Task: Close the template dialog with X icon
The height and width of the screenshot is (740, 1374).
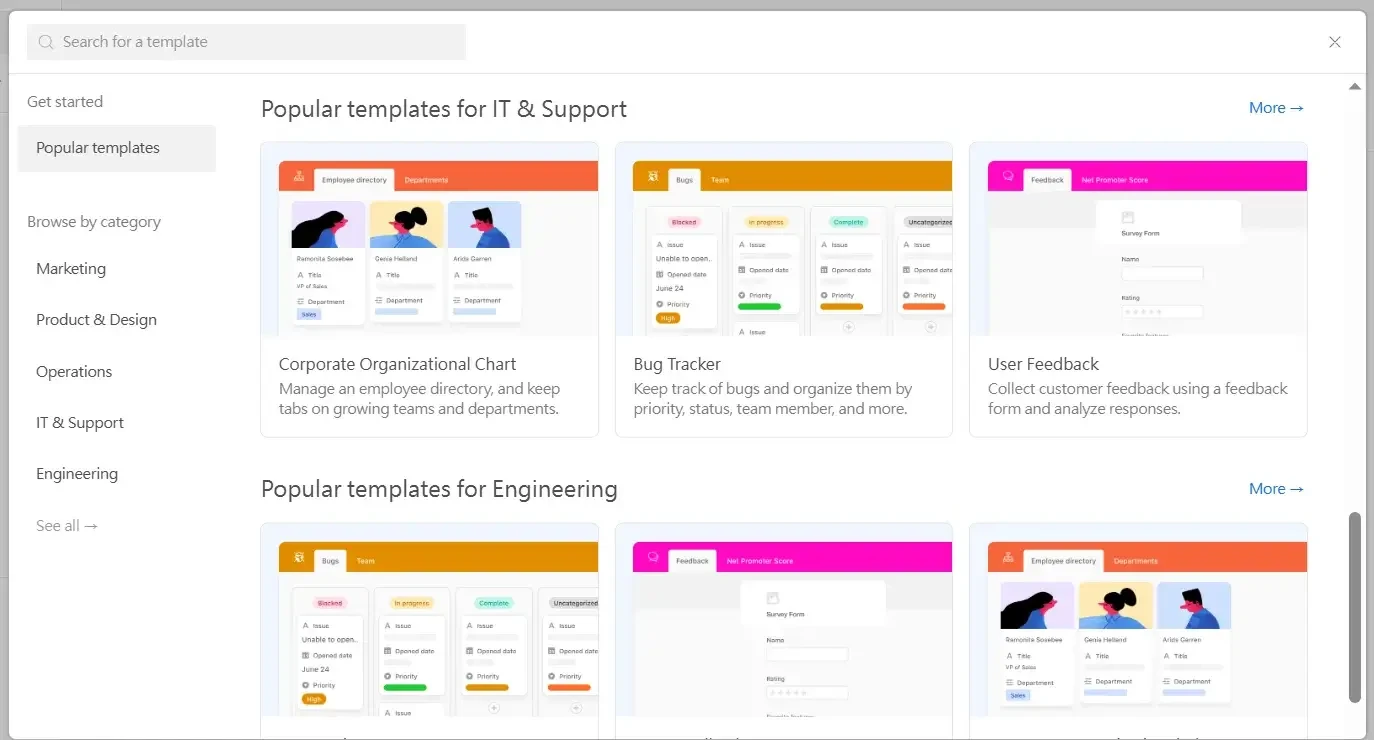Action: point(1334,42)
